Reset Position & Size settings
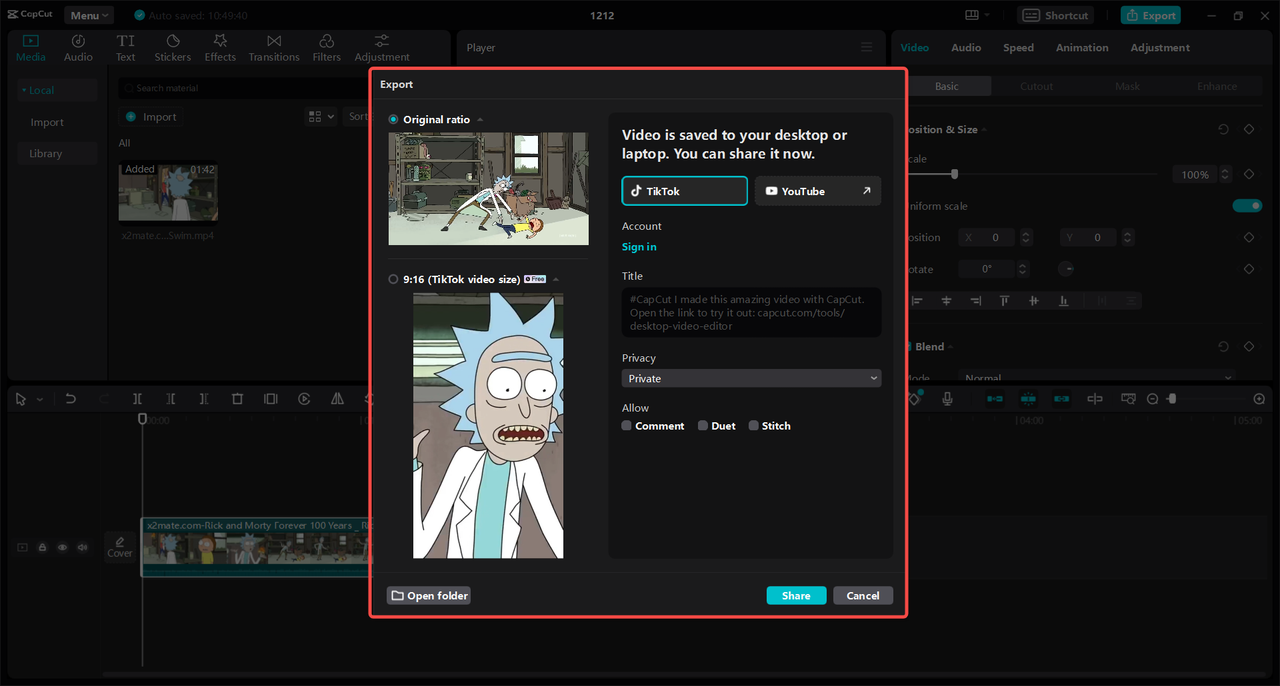 click(x=1223, y=130)
